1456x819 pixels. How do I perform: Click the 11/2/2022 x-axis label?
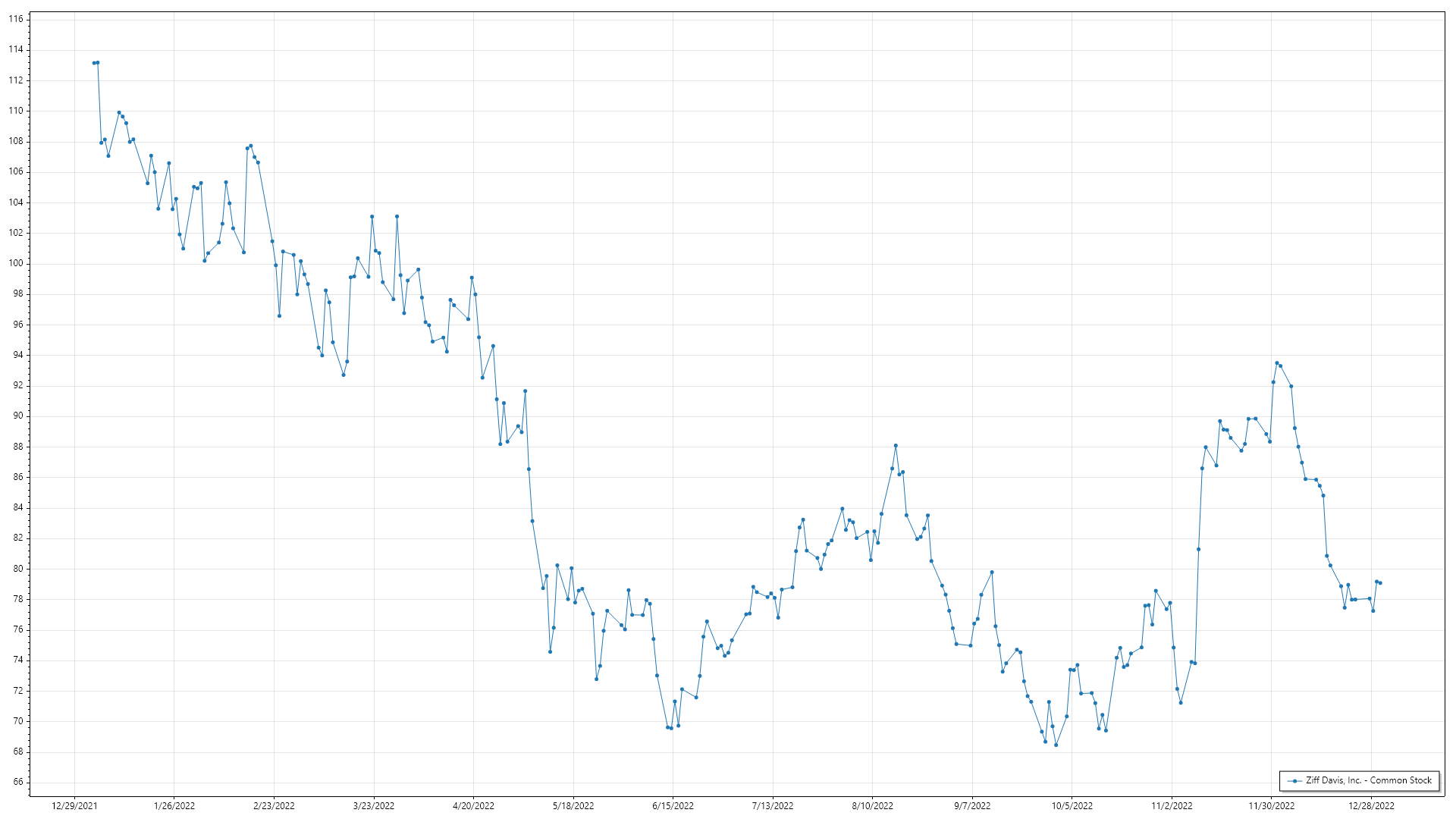pos(1172,806)
